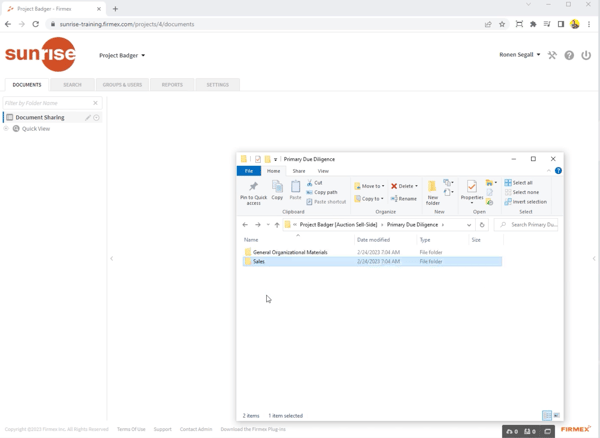The height and width of the screenshot is (438, 600).
Task: Switch to the Share ribbon tab
Action: click(x=299, y=171)
